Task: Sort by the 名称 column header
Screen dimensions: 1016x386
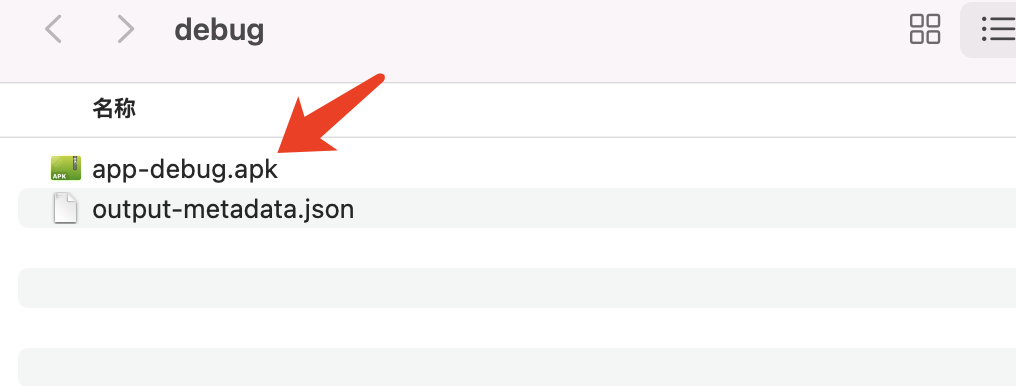Action: (x=113, y=109)
